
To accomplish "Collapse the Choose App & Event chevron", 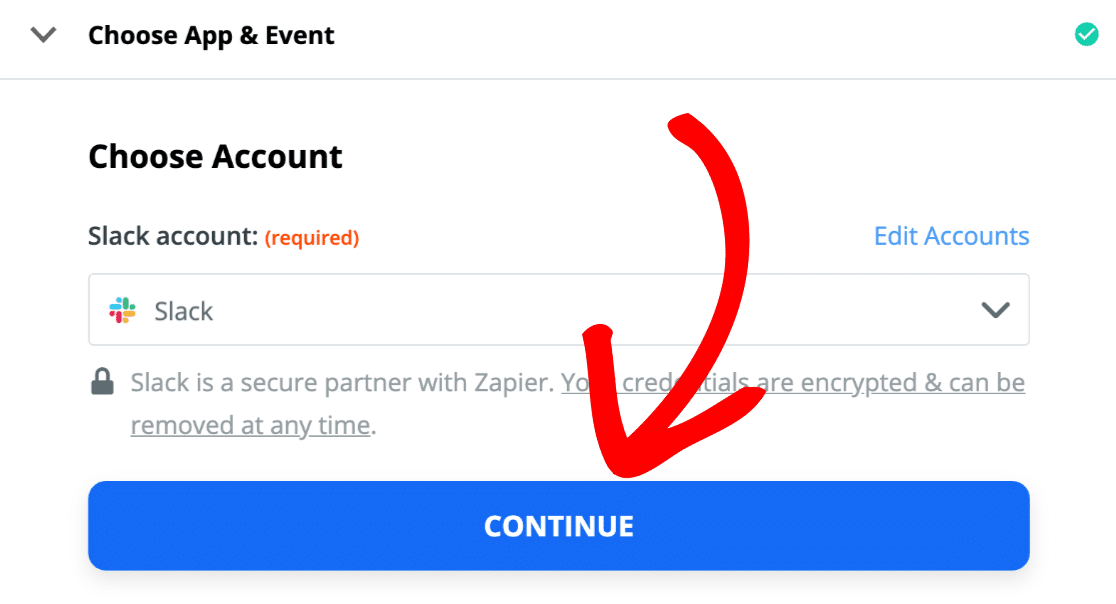I will coord(43,36).
